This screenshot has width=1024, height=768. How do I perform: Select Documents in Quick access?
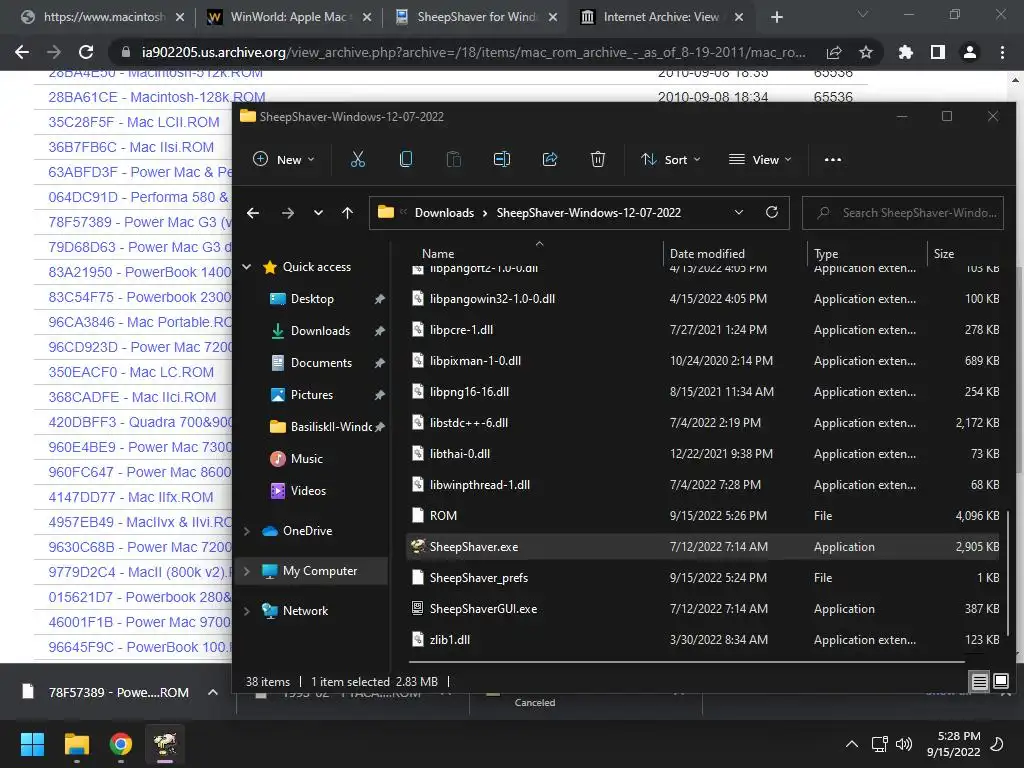click(321, 363)
